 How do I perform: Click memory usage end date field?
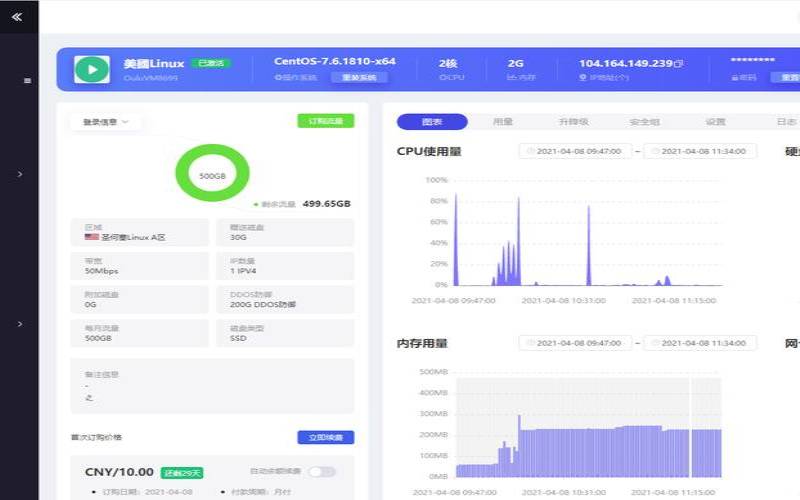click(699, 343)
